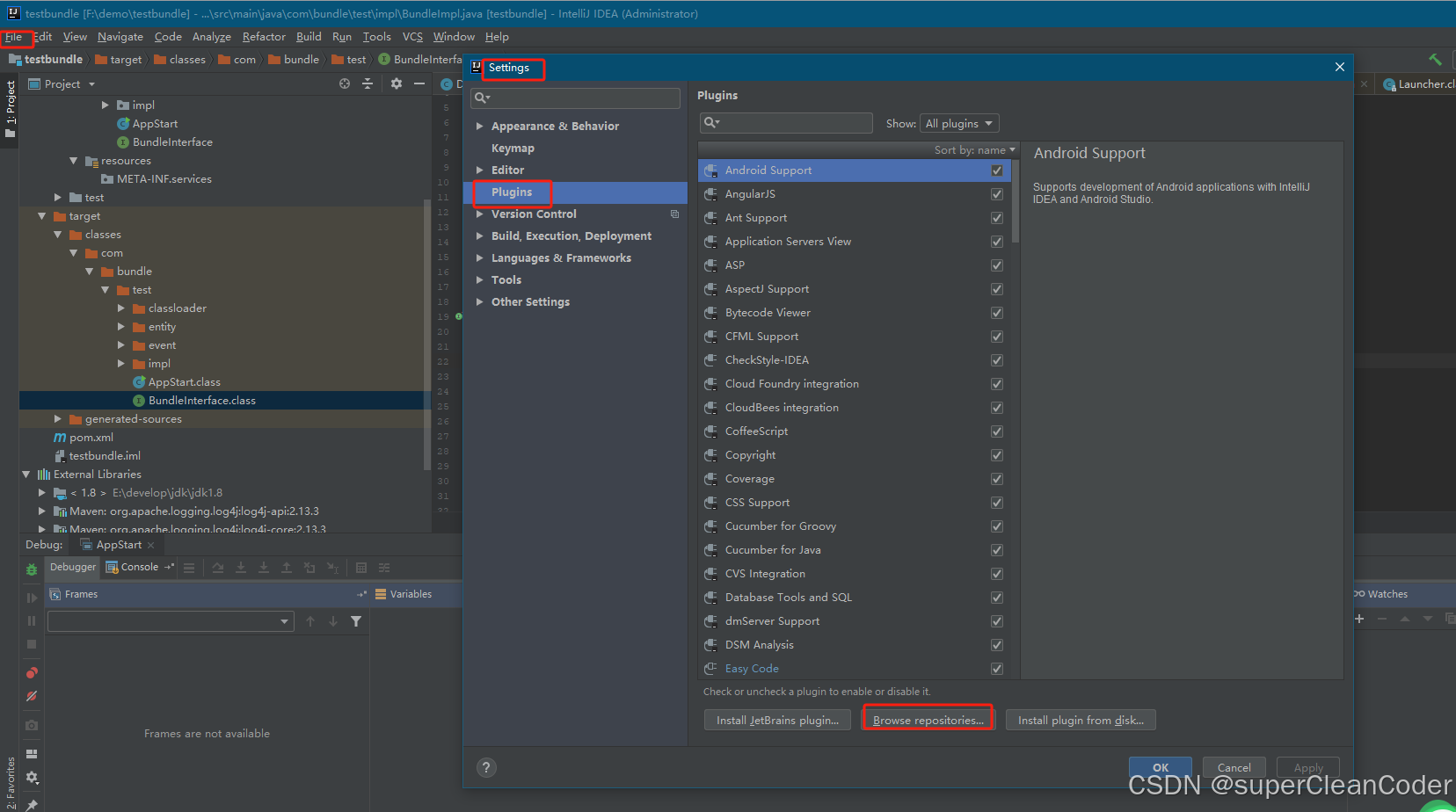Open the debug panel settings gear
The image size is (1456, 812).
(32, 777)
